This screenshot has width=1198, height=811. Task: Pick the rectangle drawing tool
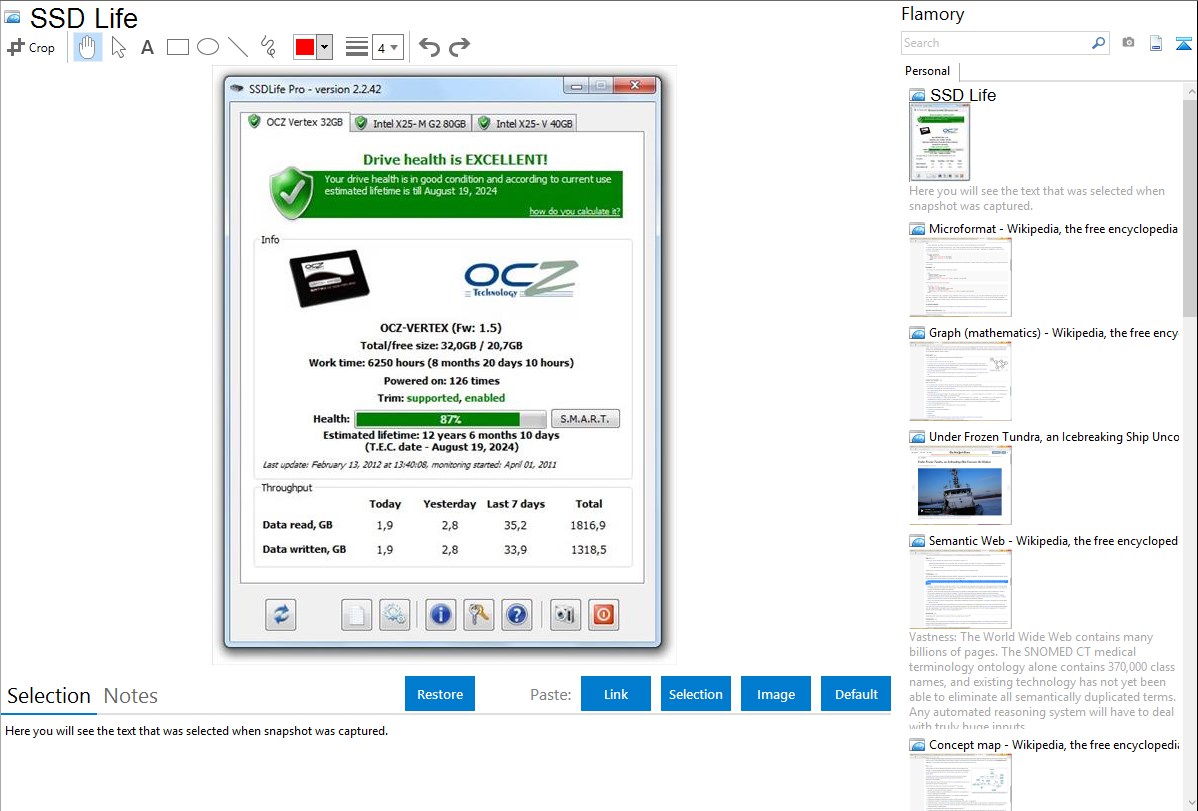[177, 47]
